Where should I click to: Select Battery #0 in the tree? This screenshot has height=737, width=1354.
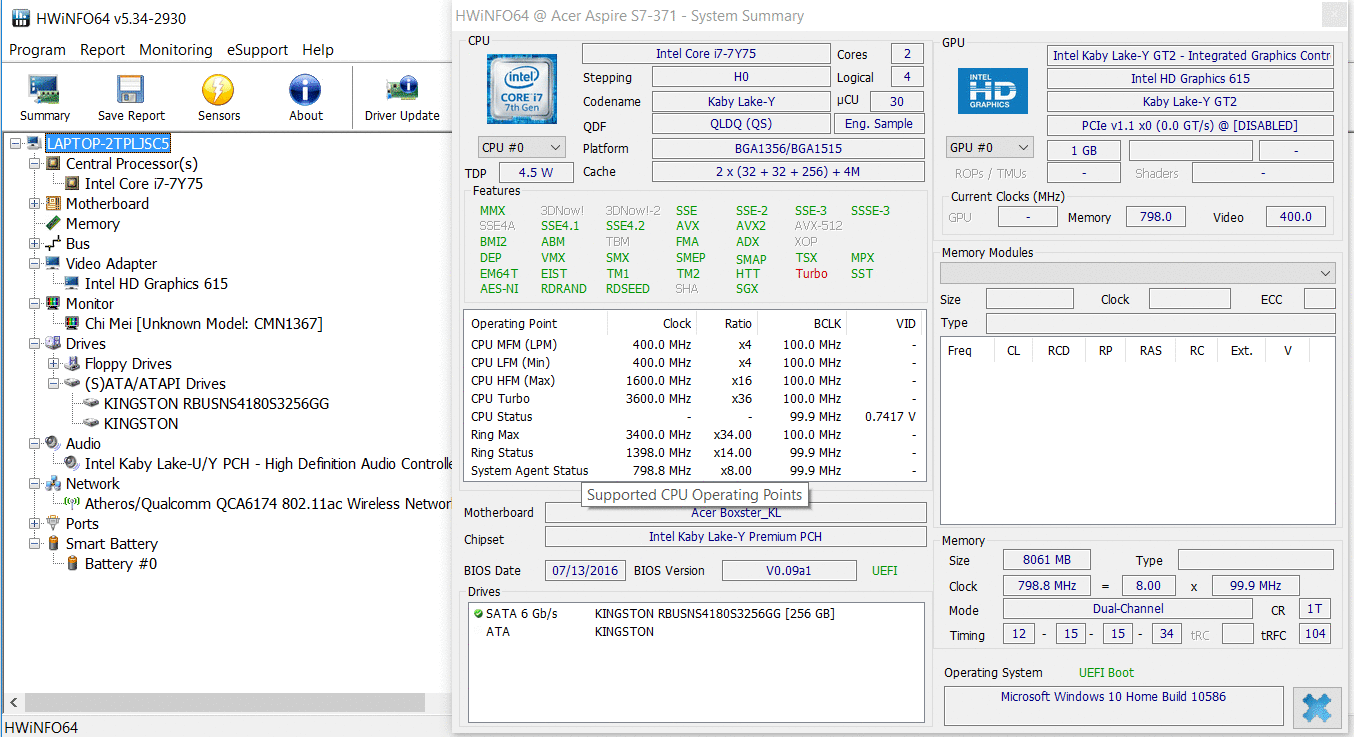[x=120, y=564]
